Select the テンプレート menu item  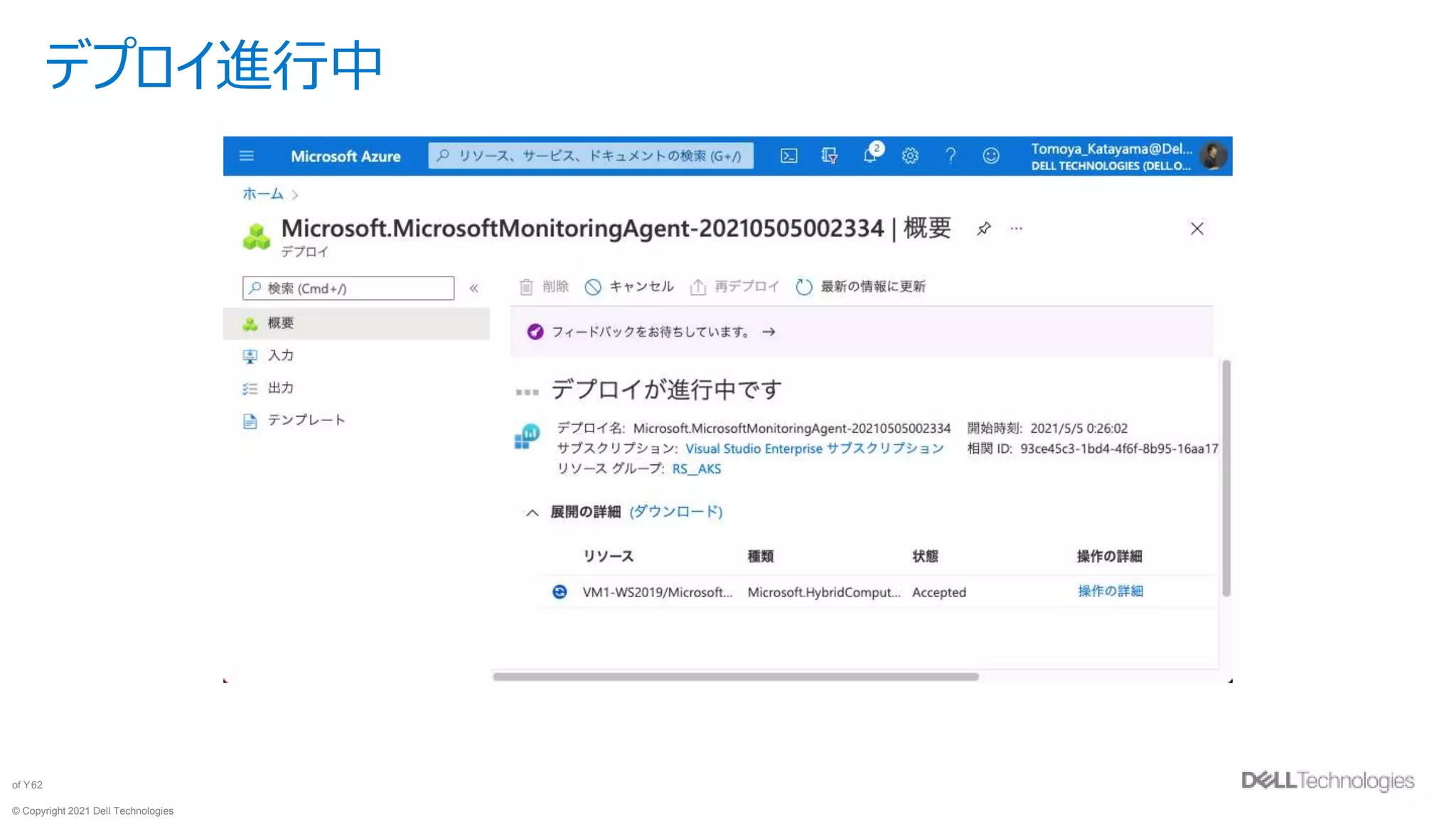(356, 420)
